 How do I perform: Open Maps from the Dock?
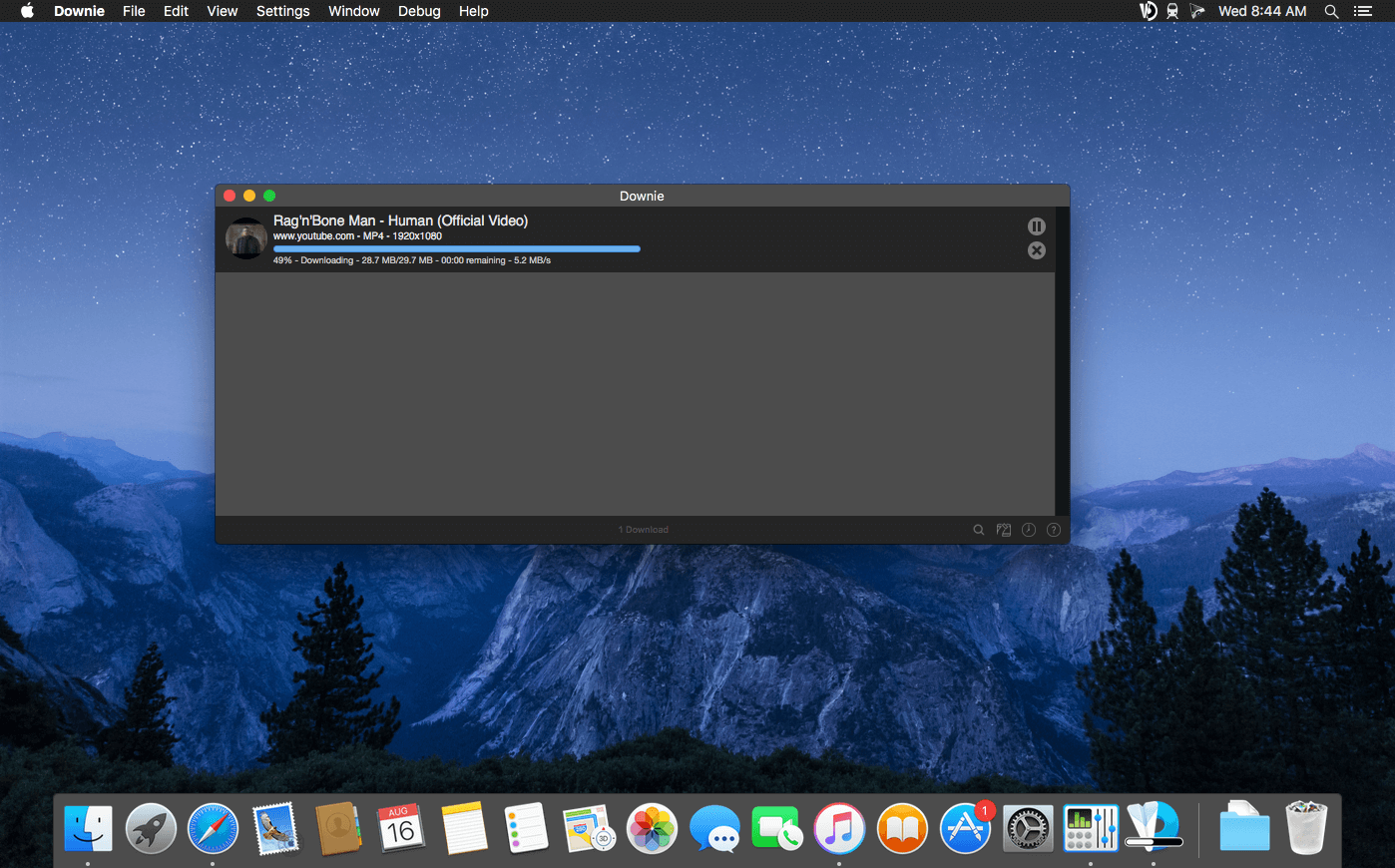[x=589, y=828]
